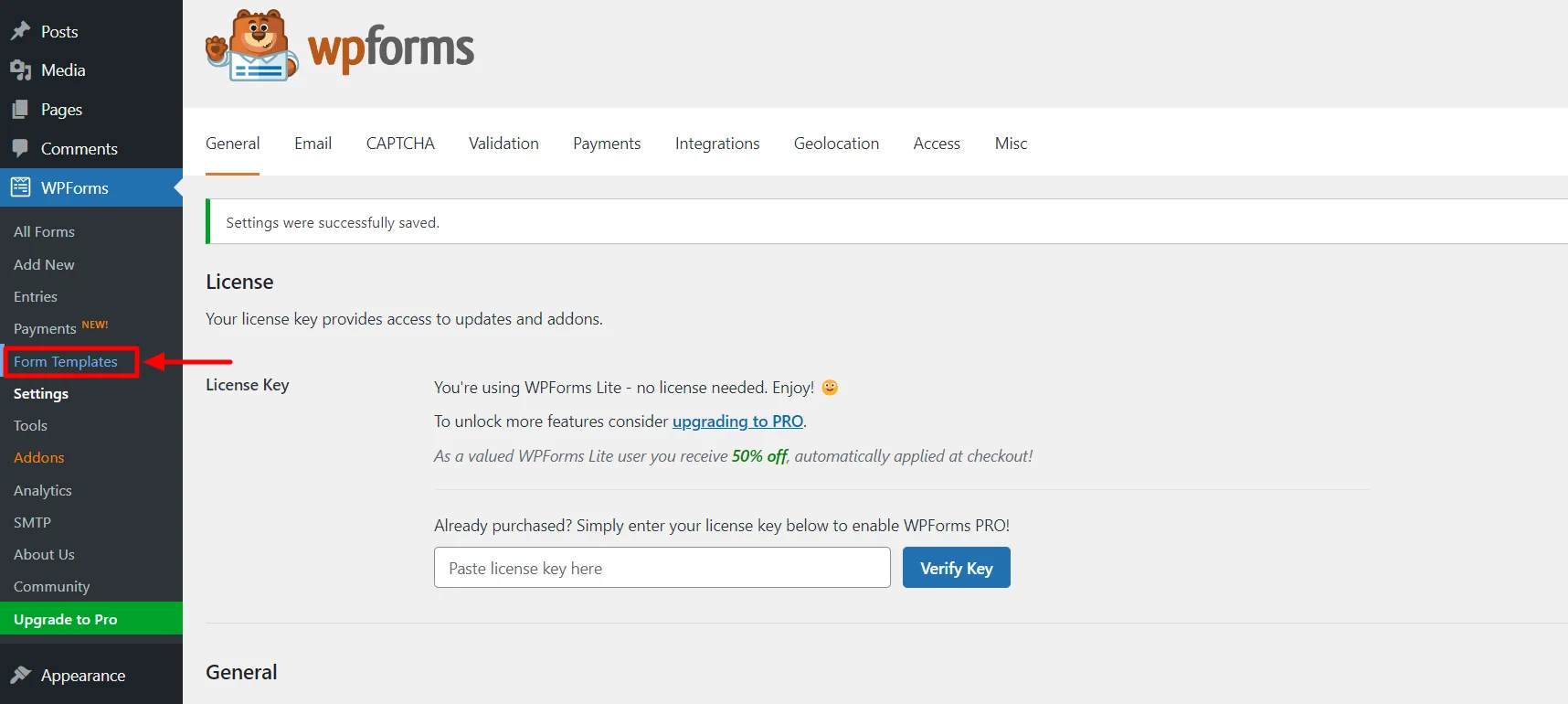
Task: Switch to the Misc tab
Action: click(x=1011, y=144)
